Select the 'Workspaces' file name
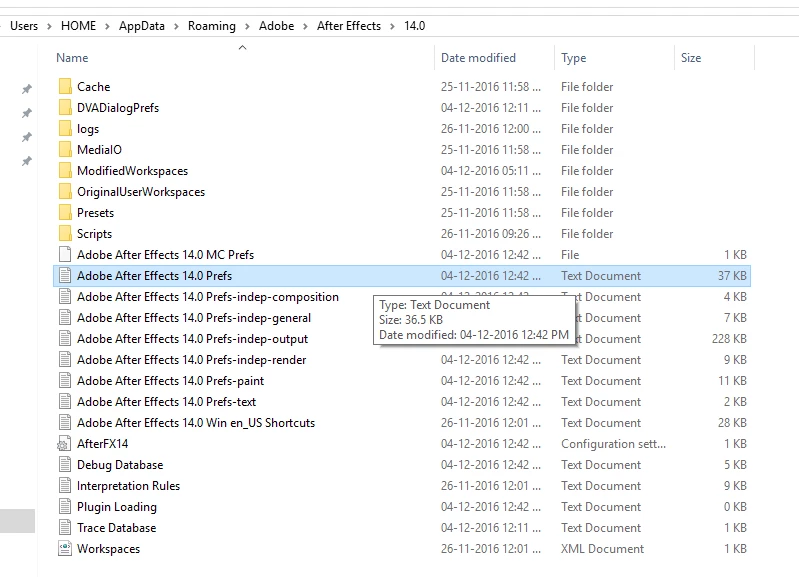 tap(109, 549)
